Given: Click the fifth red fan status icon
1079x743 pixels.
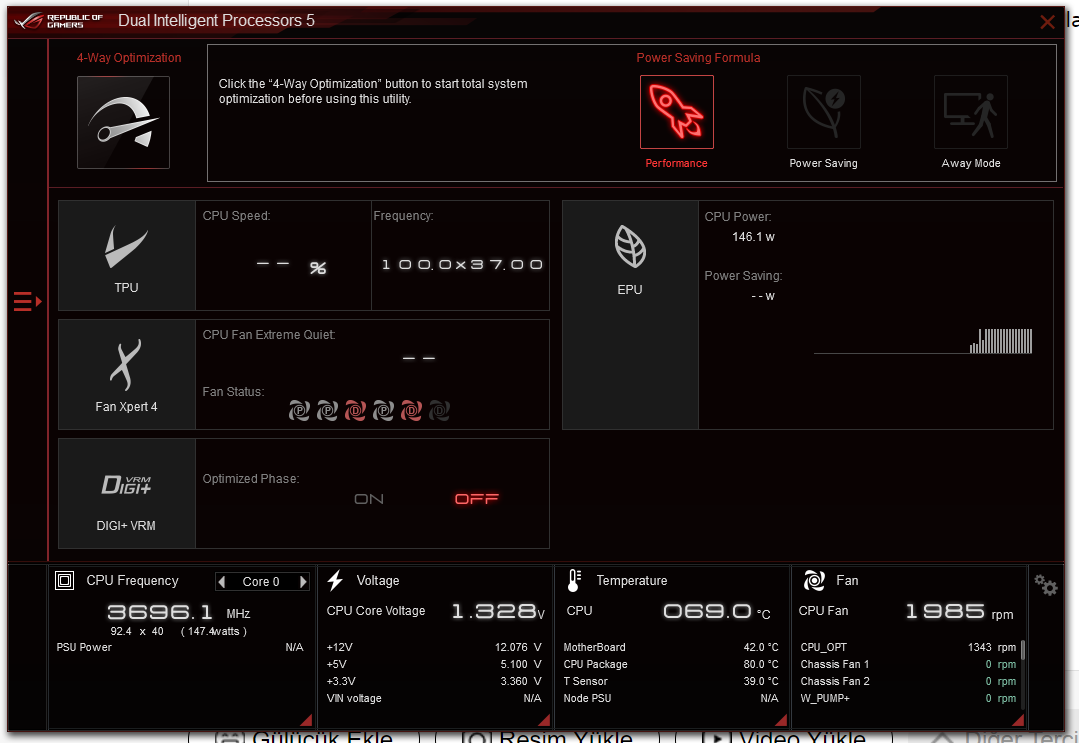Looking at the screenshot, I should 412,411.
